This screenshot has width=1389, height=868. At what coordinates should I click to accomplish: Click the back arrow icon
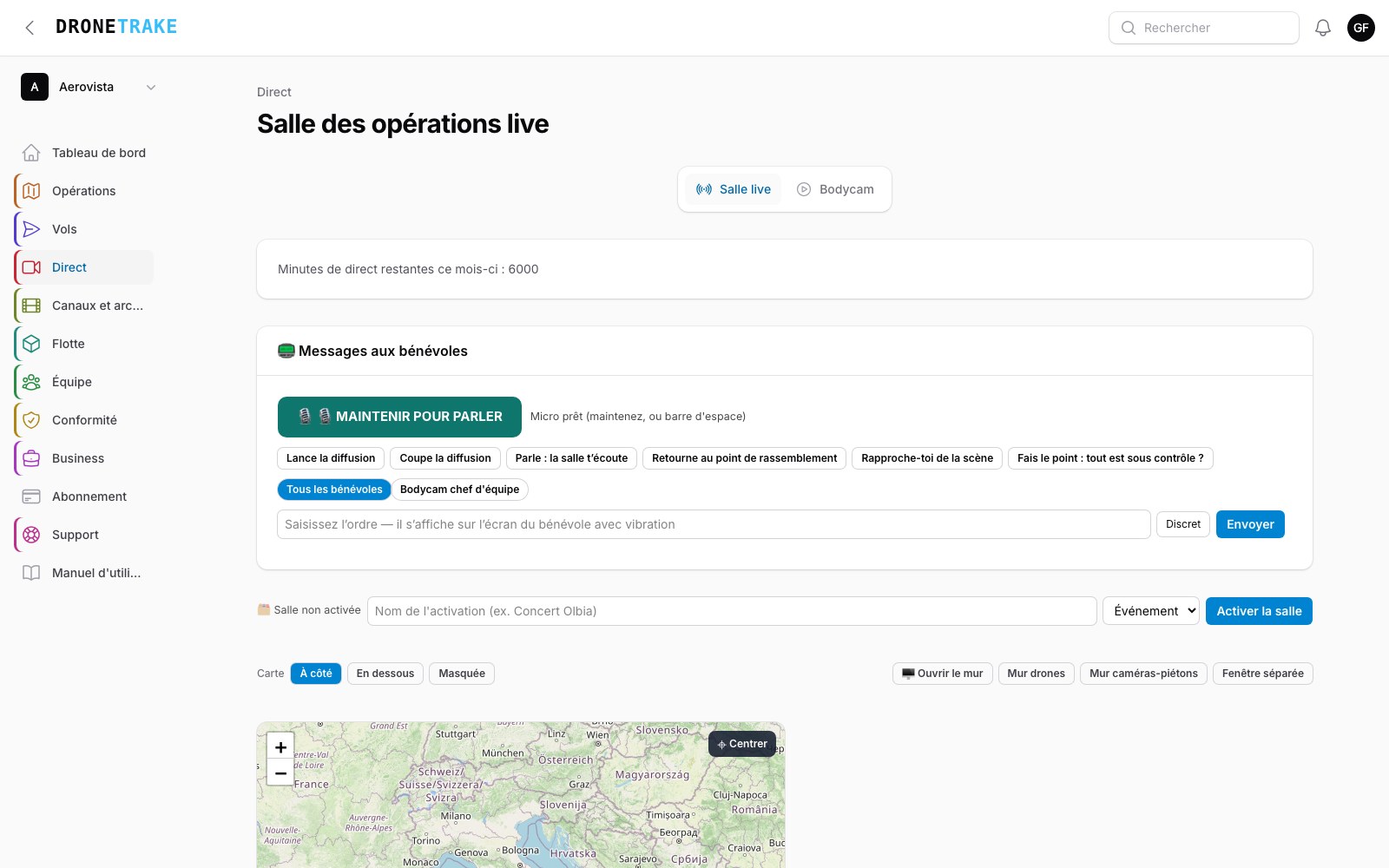click(x=30, y=28)
